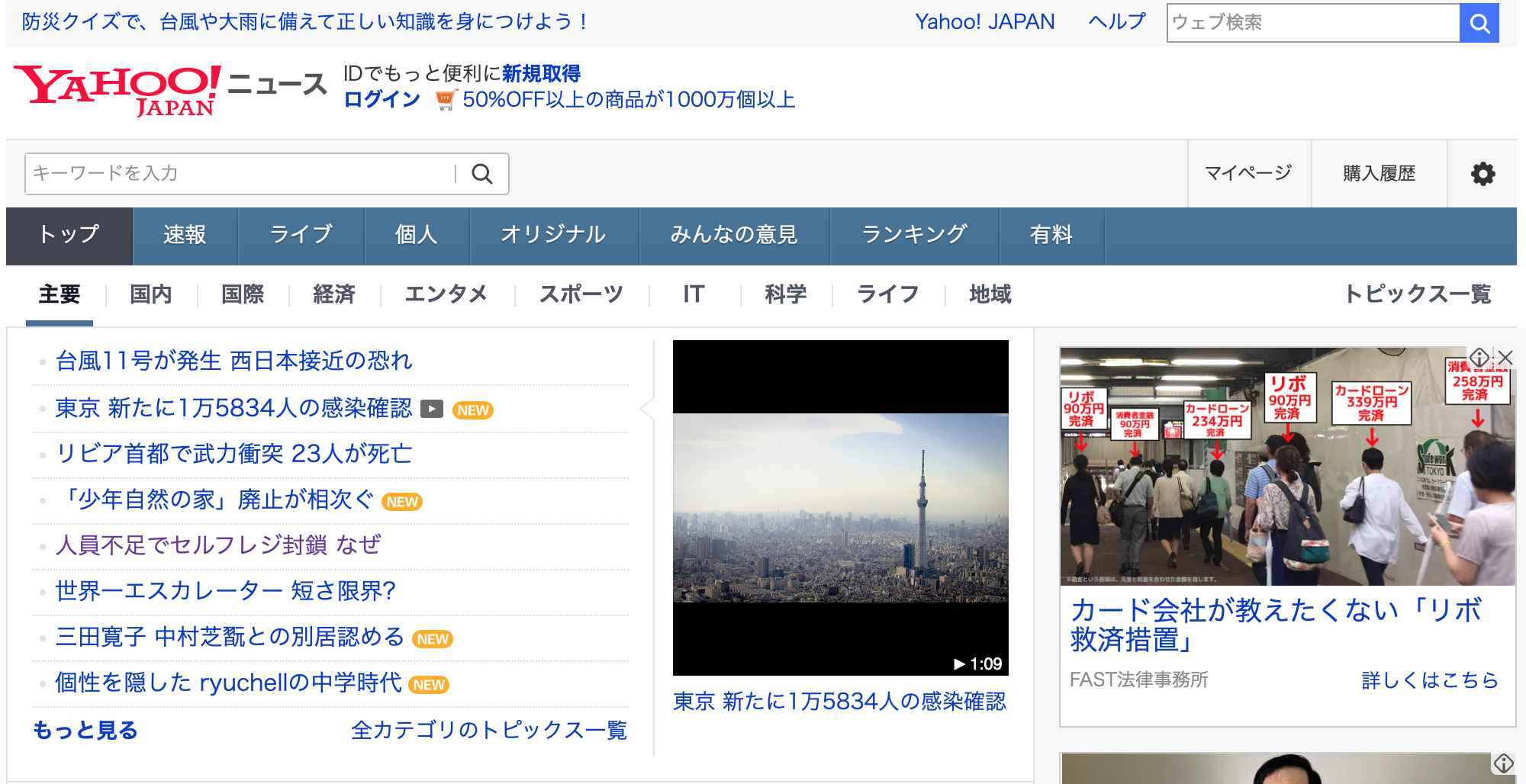Open the ランキング tab

[x=914, y=236]
